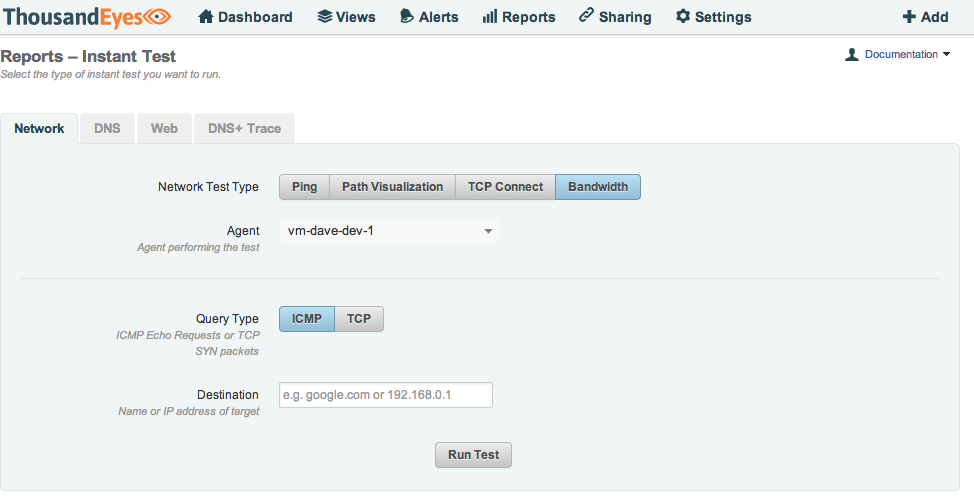Choose TCP query type
Viewport: 974px width, 501px height.
pos(359,319)
